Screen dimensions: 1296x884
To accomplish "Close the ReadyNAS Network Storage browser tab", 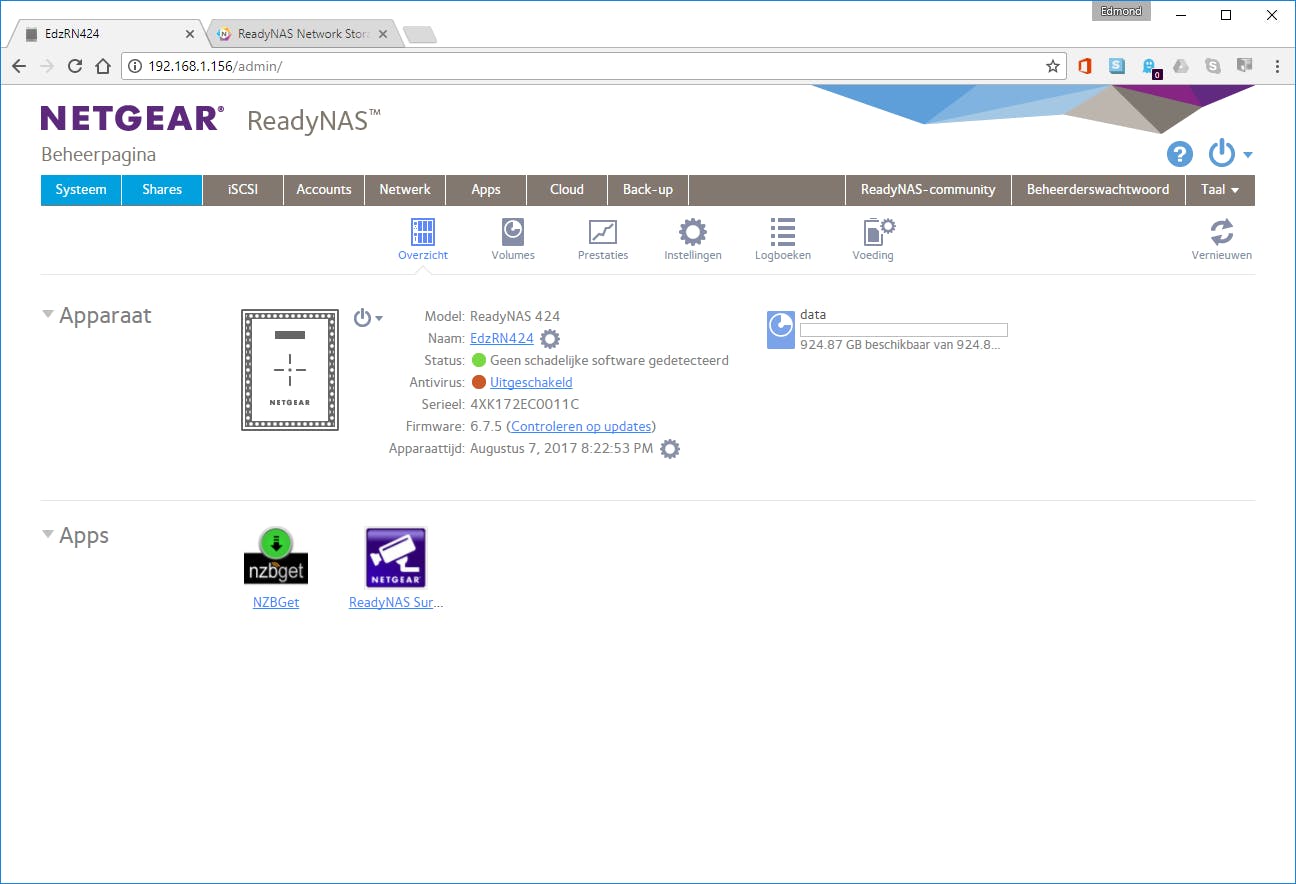I will tap(381, 34).
